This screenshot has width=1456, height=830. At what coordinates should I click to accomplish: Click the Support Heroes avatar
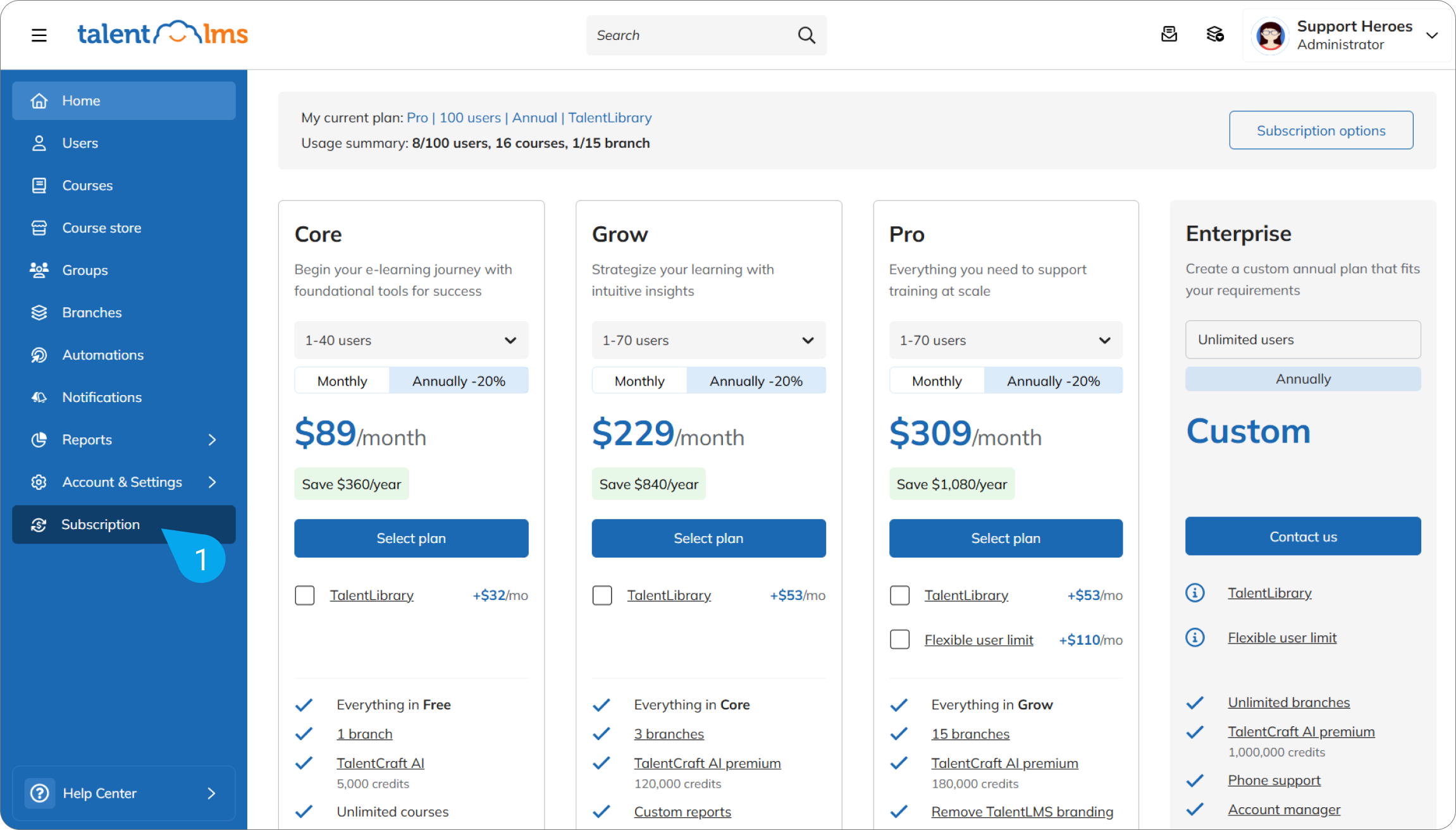click(x=1270, y=35)
